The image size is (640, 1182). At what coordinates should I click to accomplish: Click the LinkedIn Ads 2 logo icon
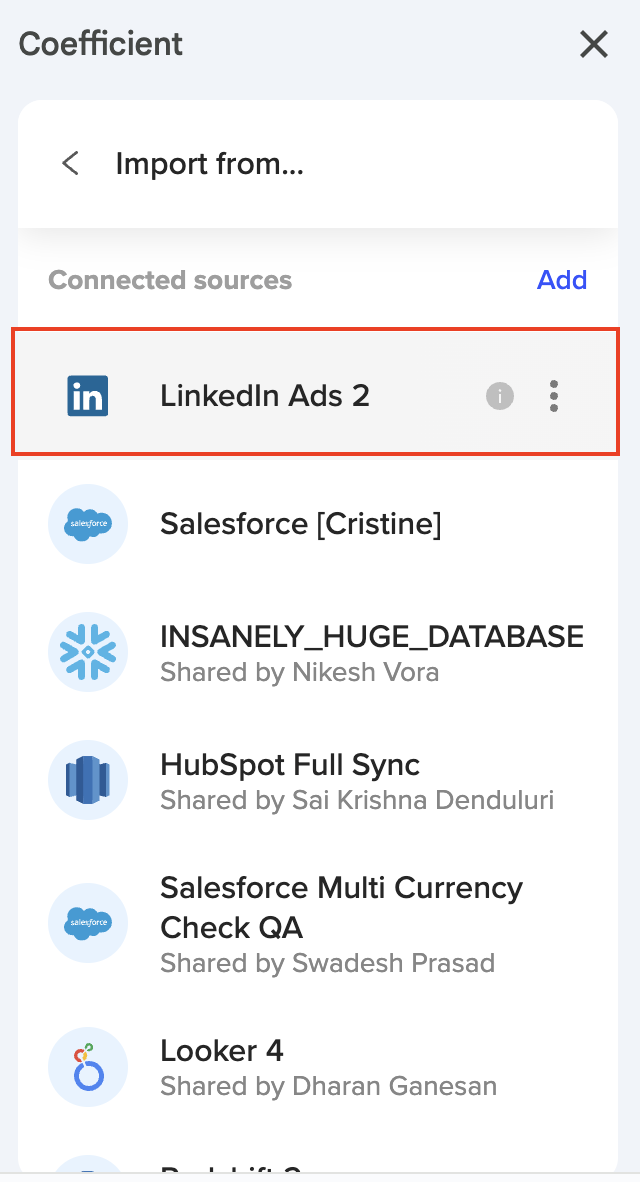point(88,396)
